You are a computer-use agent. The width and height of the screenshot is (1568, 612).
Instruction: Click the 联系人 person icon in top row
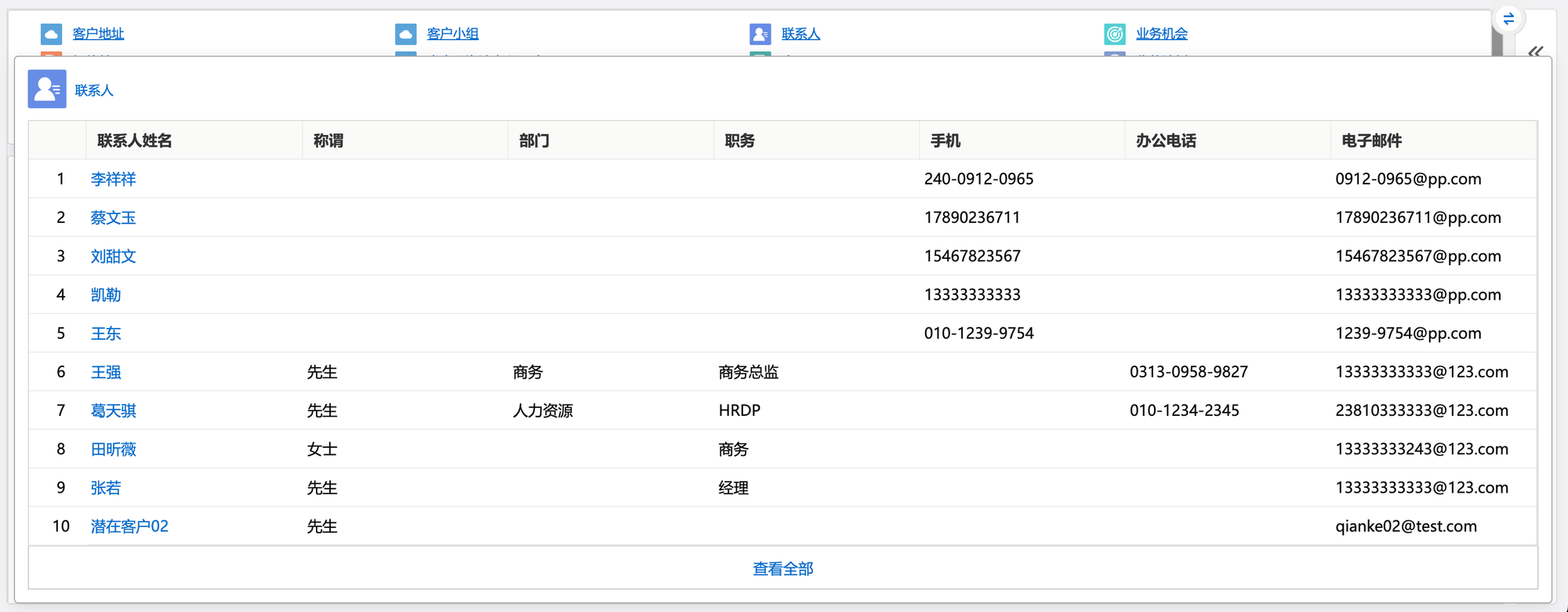tap(760, 34)
